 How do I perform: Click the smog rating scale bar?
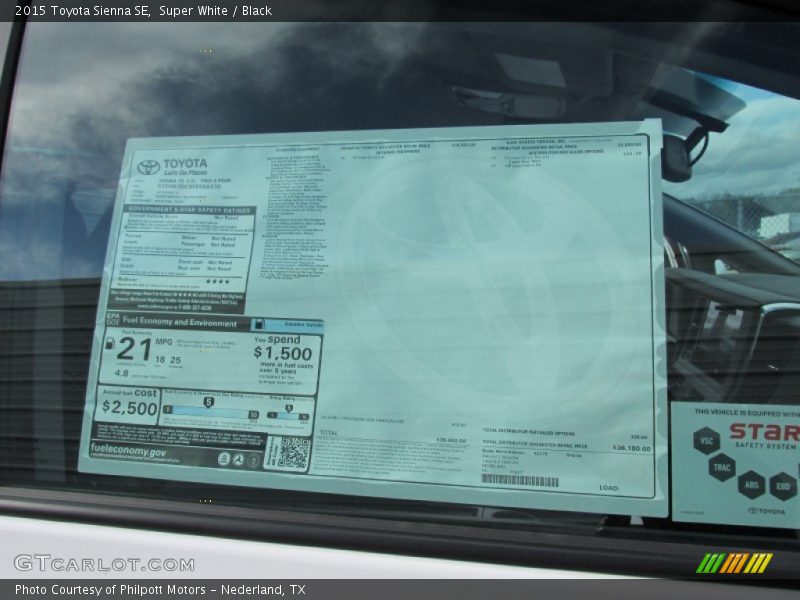tap(288, 414)
